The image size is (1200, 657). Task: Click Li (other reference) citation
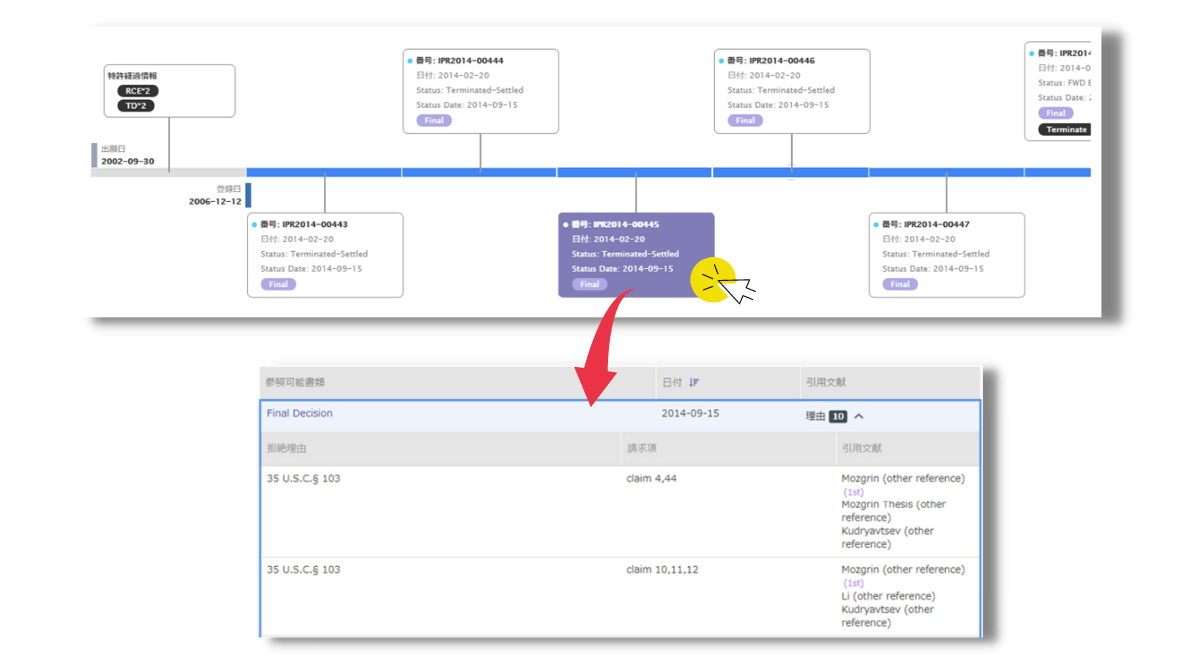888,596
